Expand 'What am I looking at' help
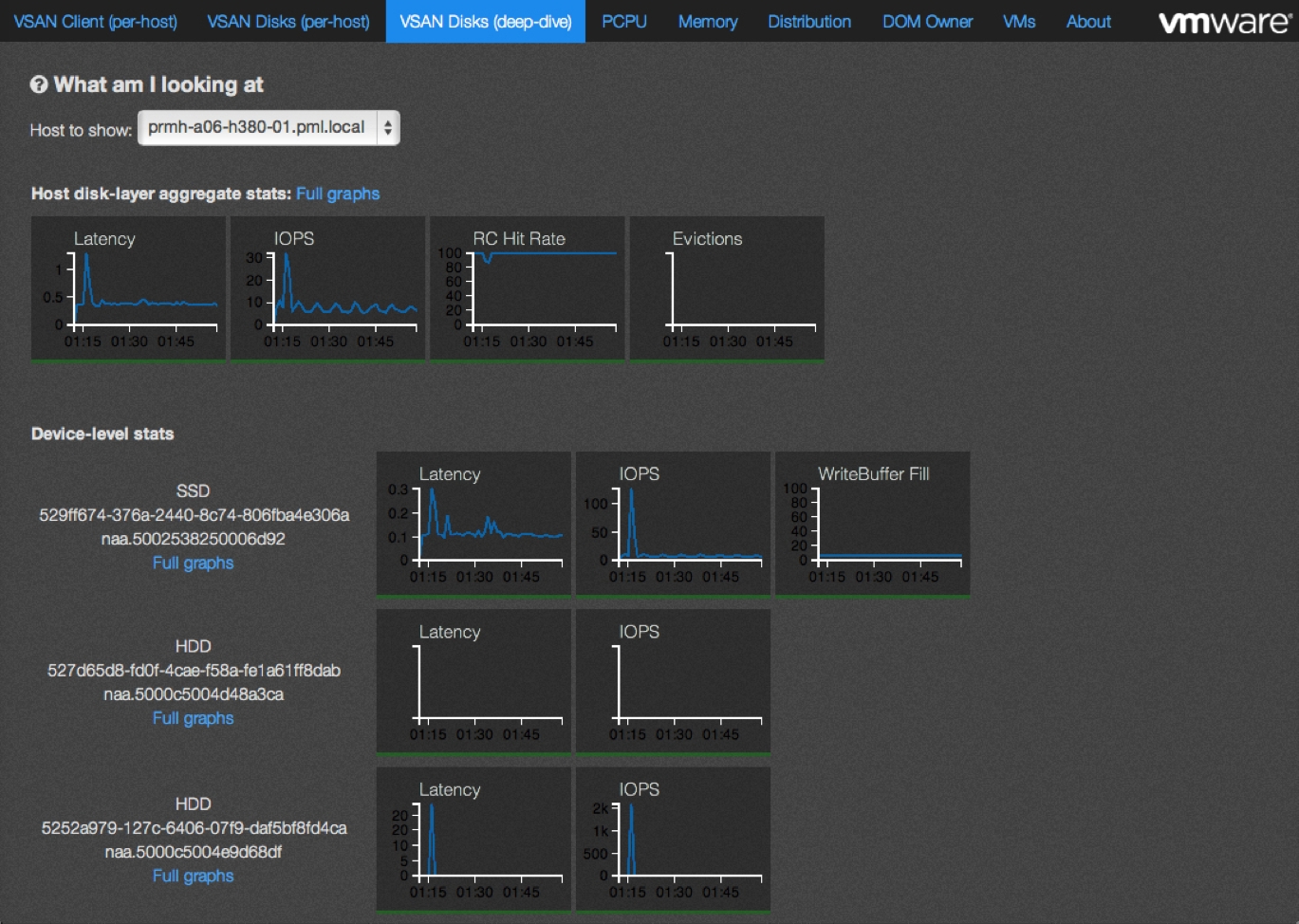 [x=158, y=84]
